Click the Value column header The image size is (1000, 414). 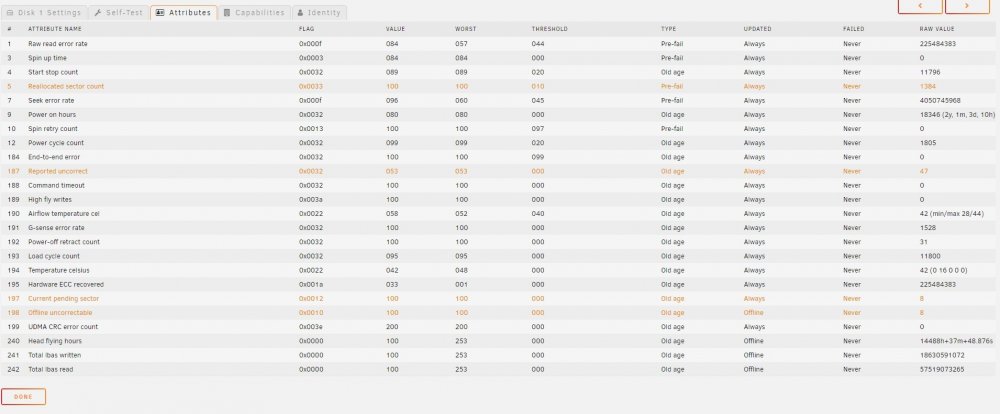point(395,29)
